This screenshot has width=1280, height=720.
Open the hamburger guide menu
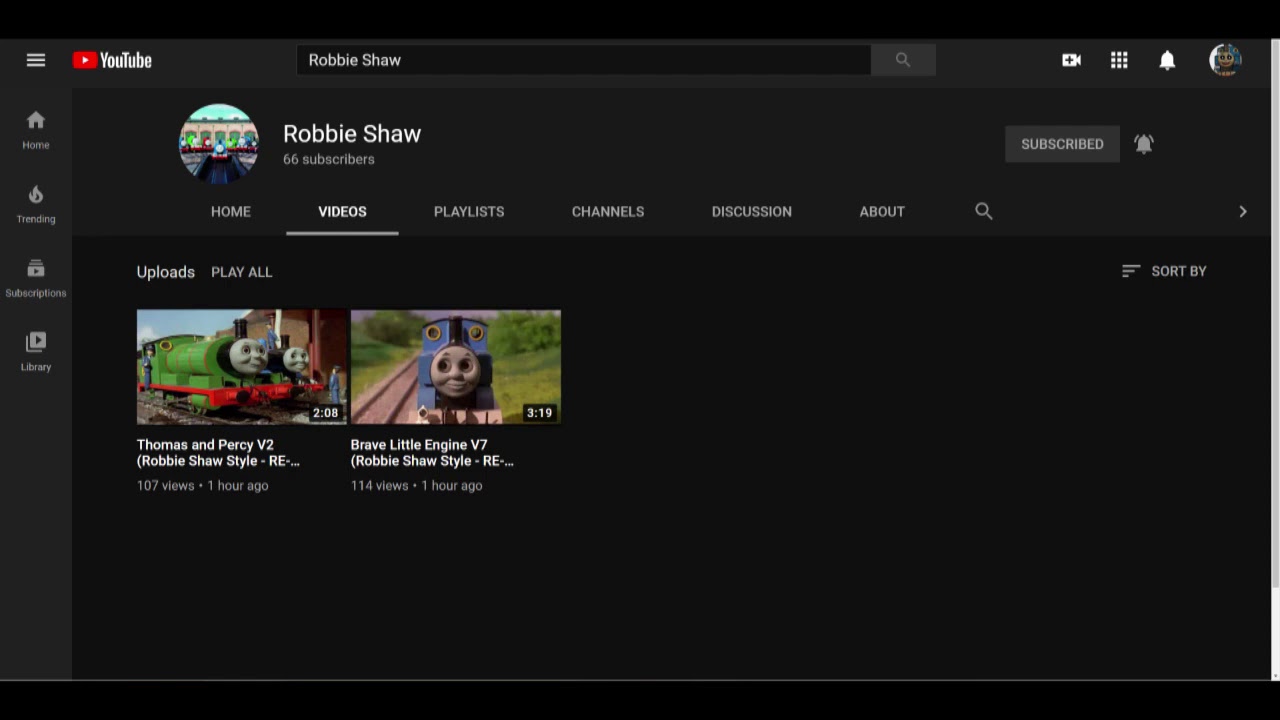[x=36, y=60]
